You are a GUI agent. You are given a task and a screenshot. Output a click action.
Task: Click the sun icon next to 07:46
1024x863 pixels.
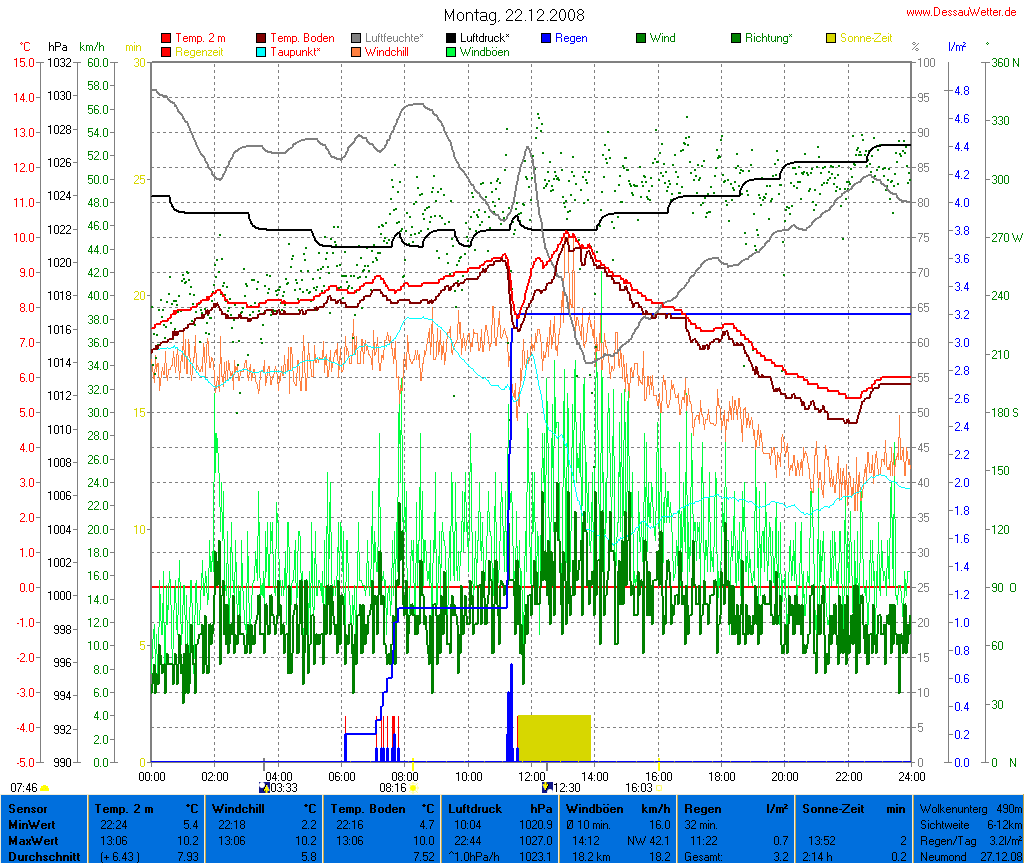pyautogui.click(x=45, y=789)
